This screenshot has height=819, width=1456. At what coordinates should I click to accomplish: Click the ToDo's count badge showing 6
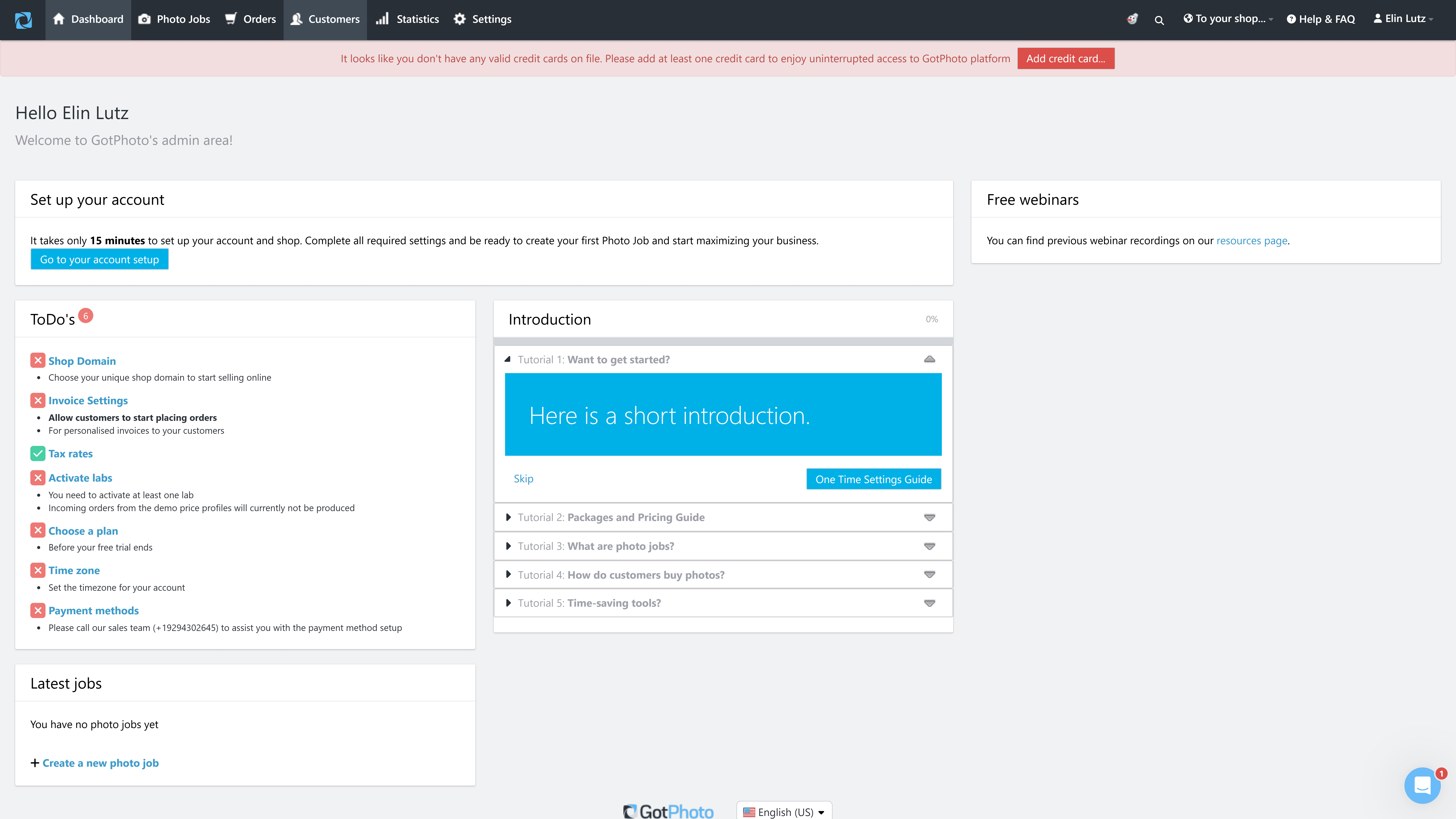tap(85, 316)
